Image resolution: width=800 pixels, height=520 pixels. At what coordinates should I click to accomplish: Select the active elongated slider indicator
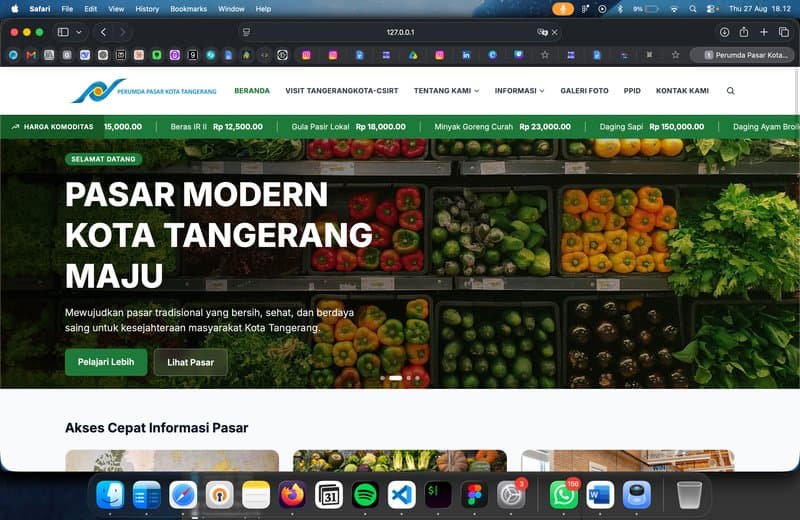(395, 378)
